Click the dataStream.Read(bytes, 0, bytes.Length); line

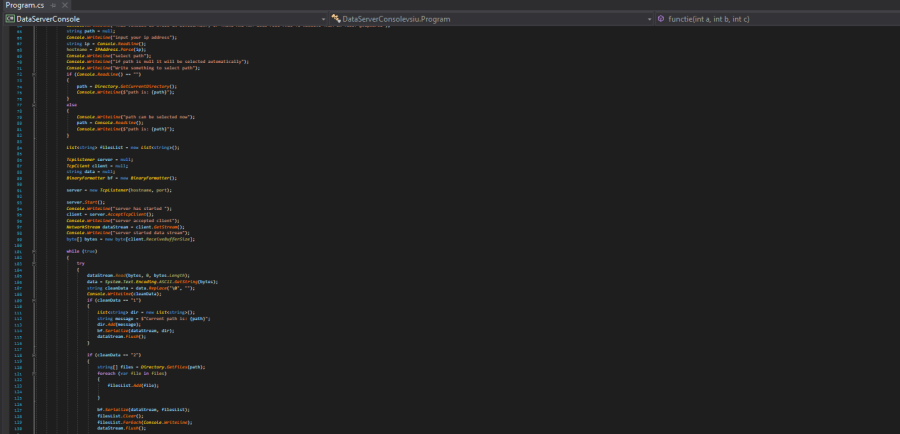point(138,276)
